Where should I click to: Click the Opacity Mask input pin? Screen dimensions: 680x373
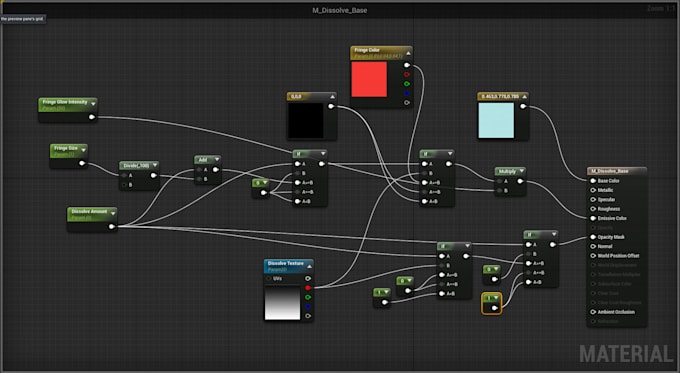point(593,237)
